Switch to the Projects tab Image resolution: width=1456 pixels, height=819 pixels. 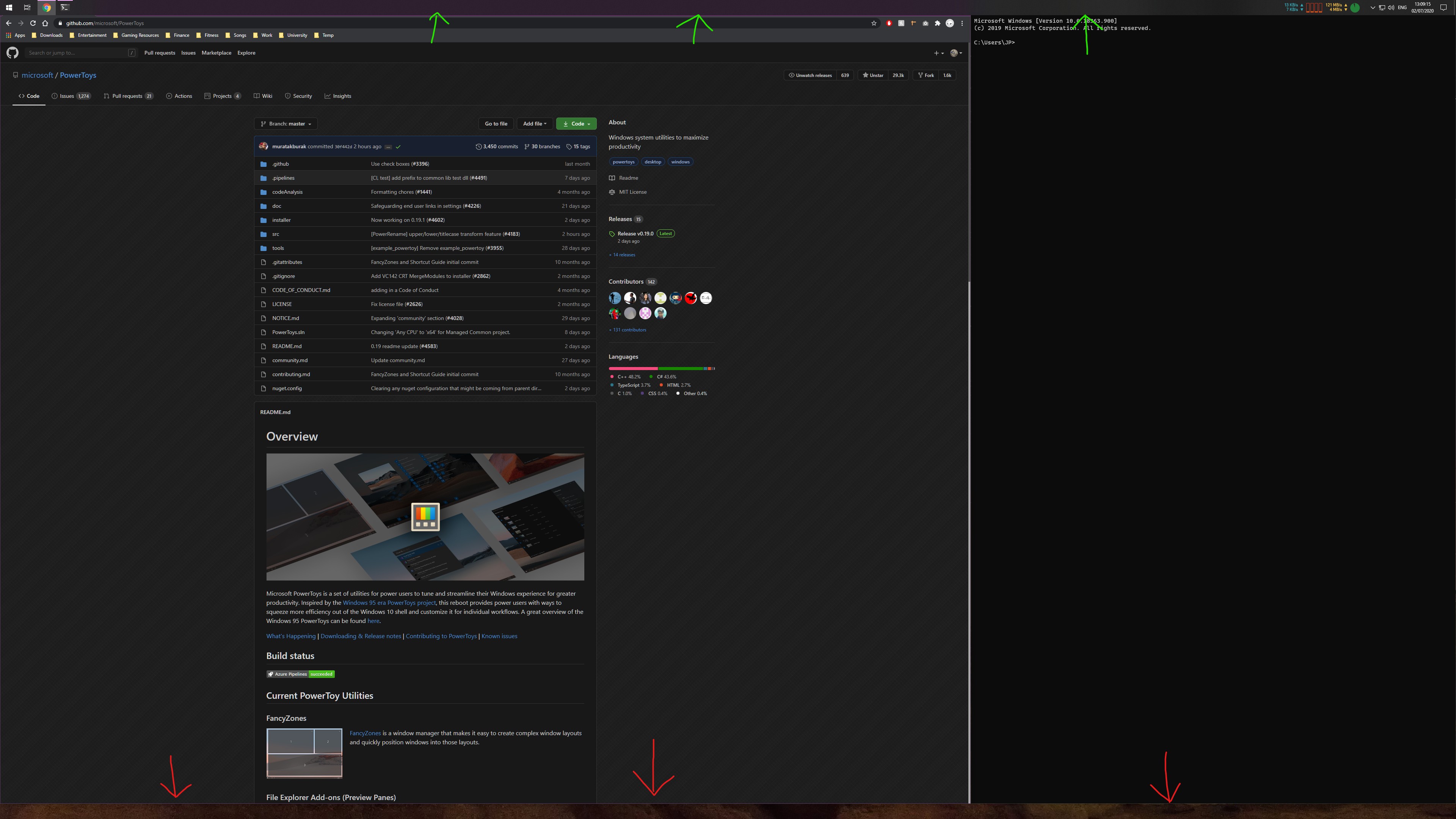[223, 96]
